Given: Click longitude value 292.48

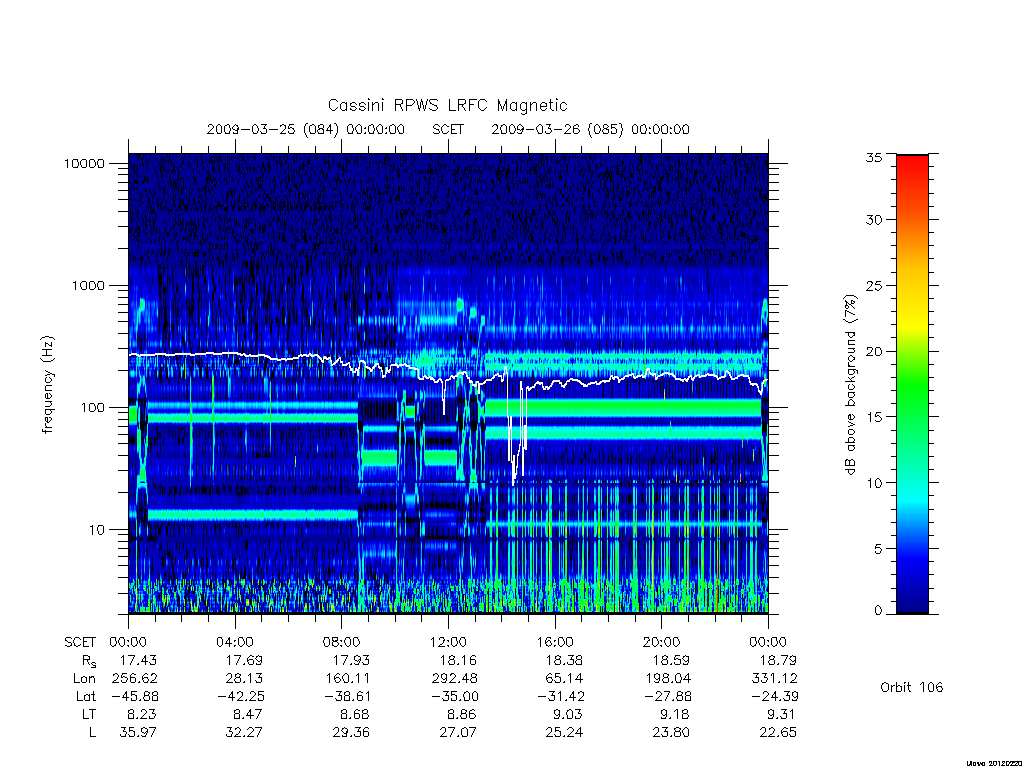Looking at the screenshot, I should [455, 679].
